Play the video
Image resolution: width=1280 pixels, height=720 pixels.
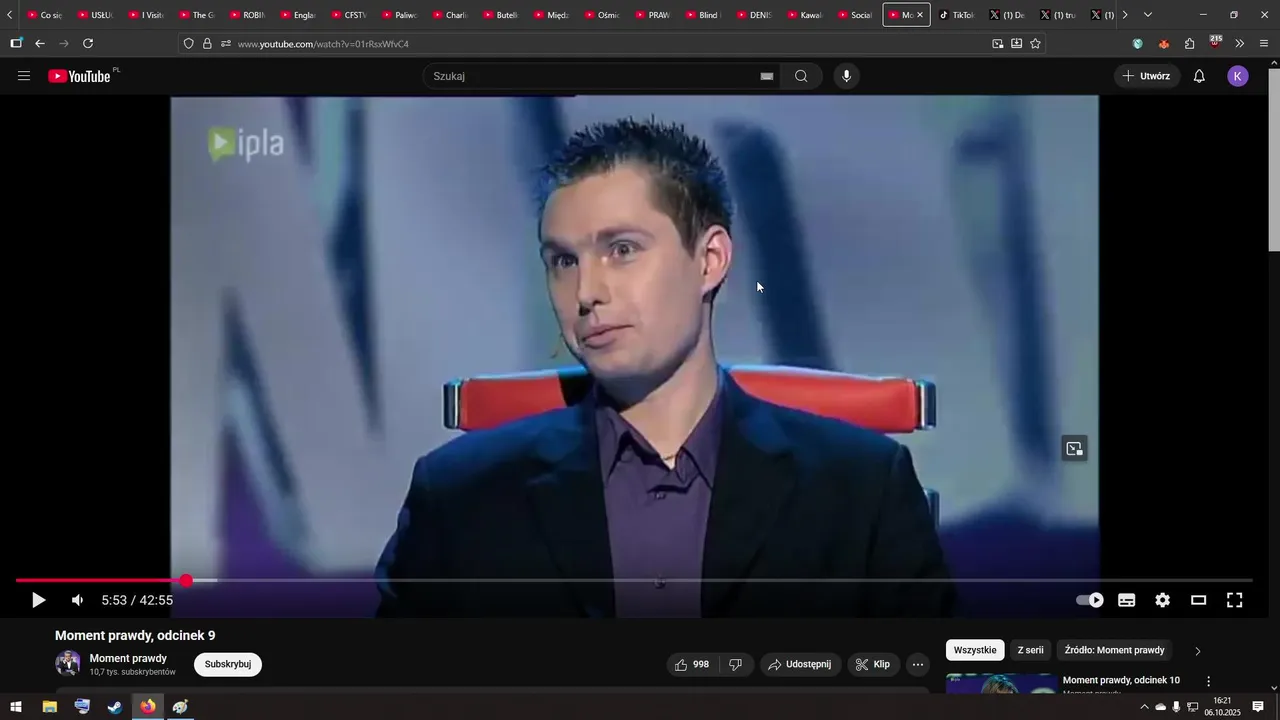38,600
